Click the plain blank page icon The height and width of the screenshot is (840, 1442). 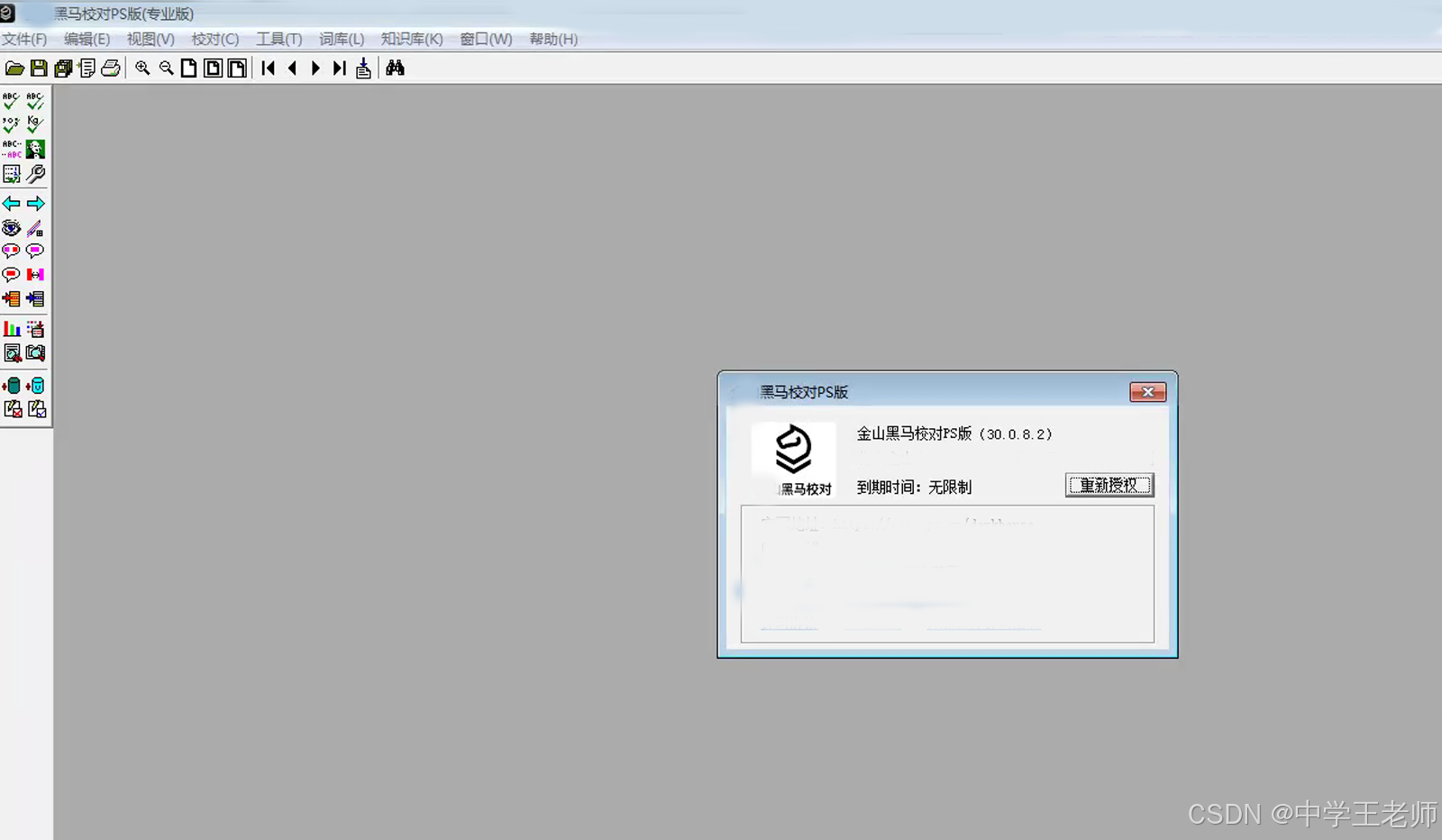coord(189,68)
